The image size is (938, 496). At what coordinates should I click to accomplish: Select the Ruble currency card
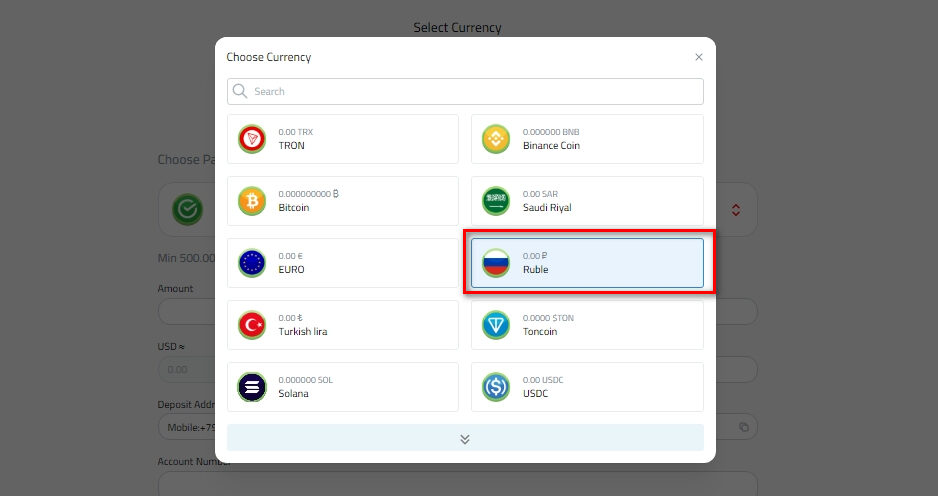pyautogui.click(x=587, y=263)
